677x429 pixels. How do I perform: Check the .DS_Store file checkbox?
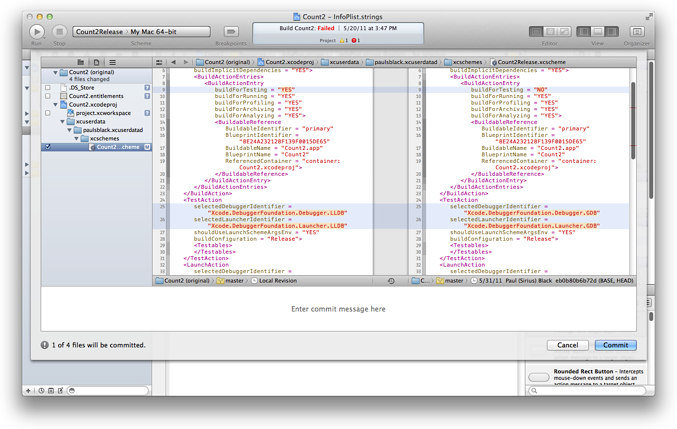click(x=47, y=88)
